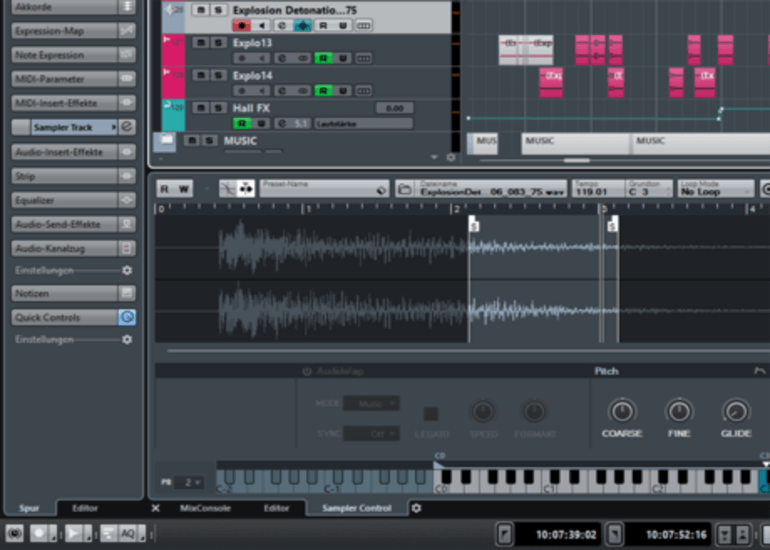The height and width of the screenshot is (550, 770).
Task: Open Quick Controls section icon
Action: 127,317
